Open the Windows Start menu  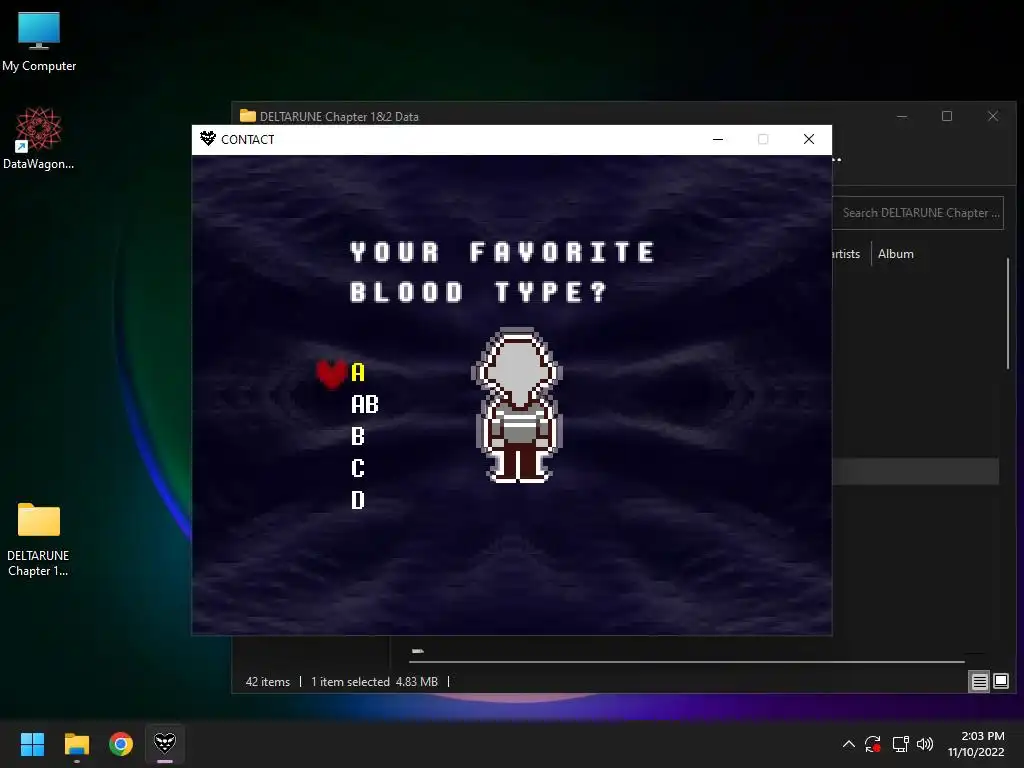(x=32, y=744)
